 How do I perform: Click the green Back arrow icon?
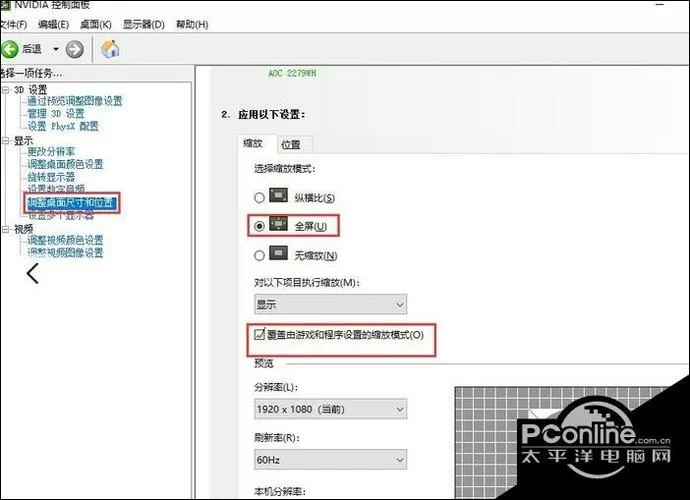pos(8,49)
